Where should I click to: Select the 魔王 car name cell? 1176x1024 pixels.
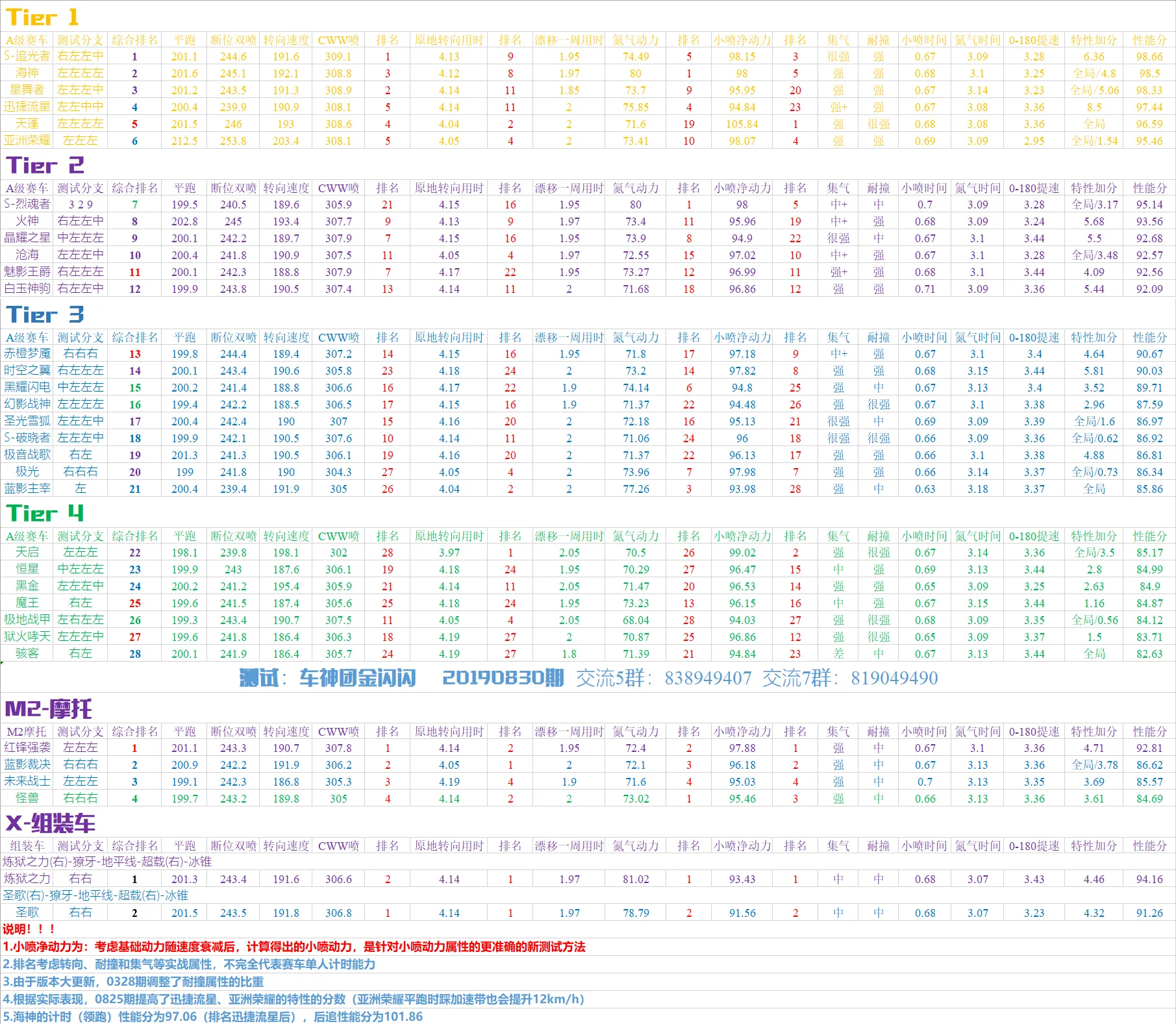tap(27, 603)
